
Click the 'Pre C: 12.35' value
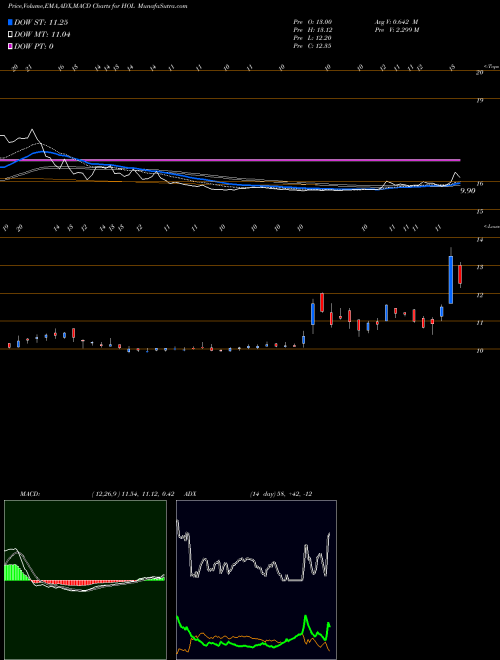click(313, 46)
